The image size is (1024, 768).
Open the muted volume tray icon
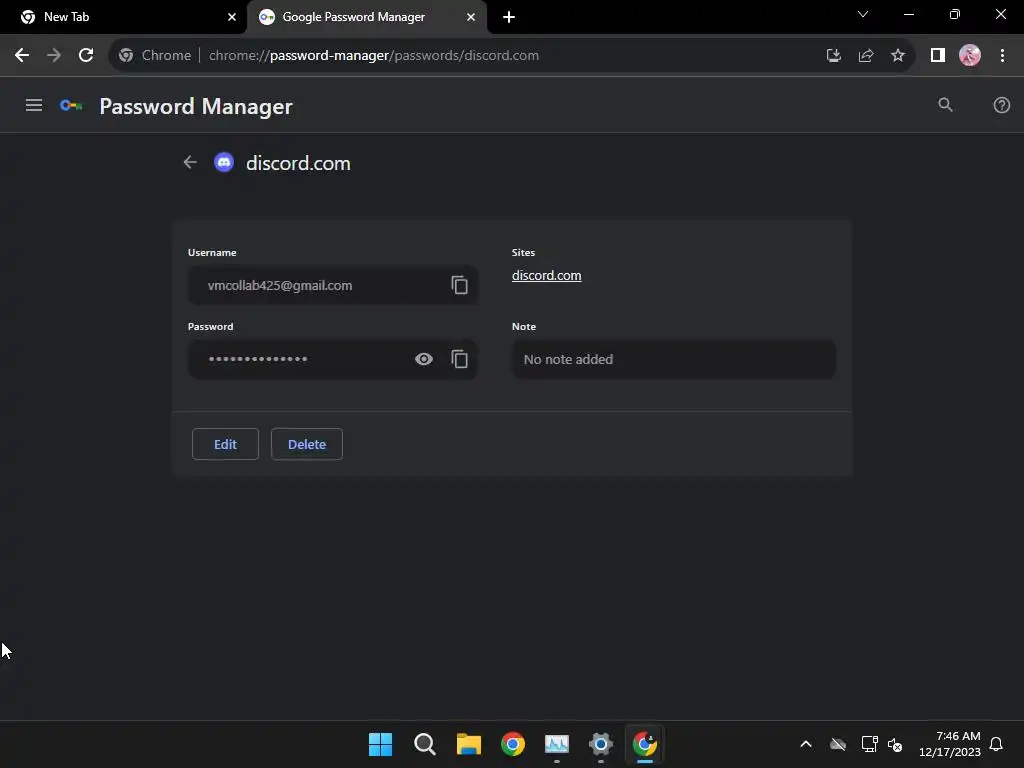tap(895, 744)
